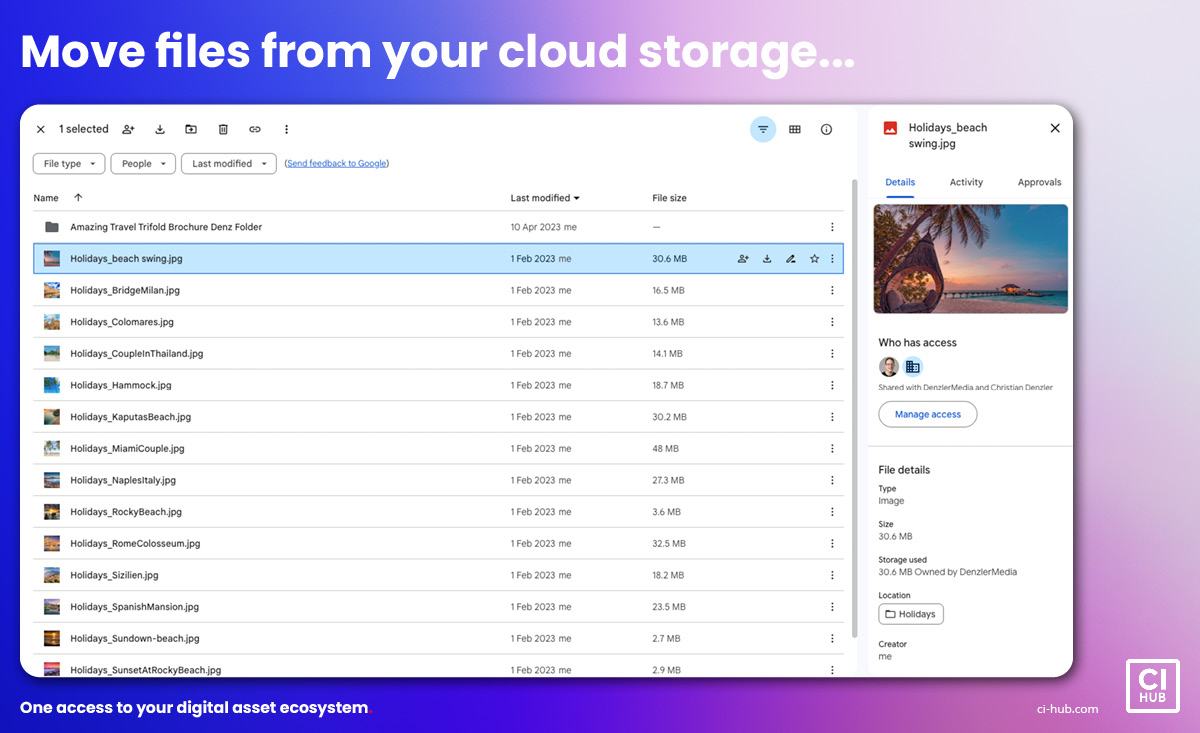Image resolution: width=1200 pixels, height=733 pixels.
Task: Click the trash icon in toolbar
Action: tap(223, 129)
